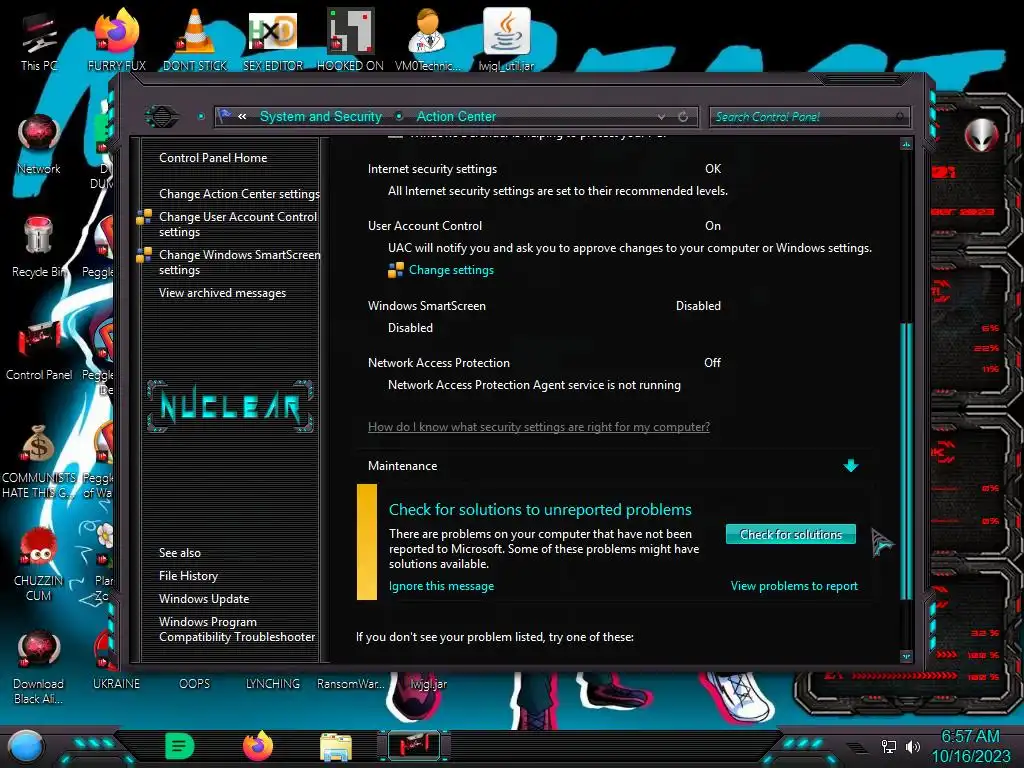Click the scrollbar up arrow in Action Center
Image resolution: width=1024 pixels, height=768 pixels.
pyautogui.click(x=906, y=144)
